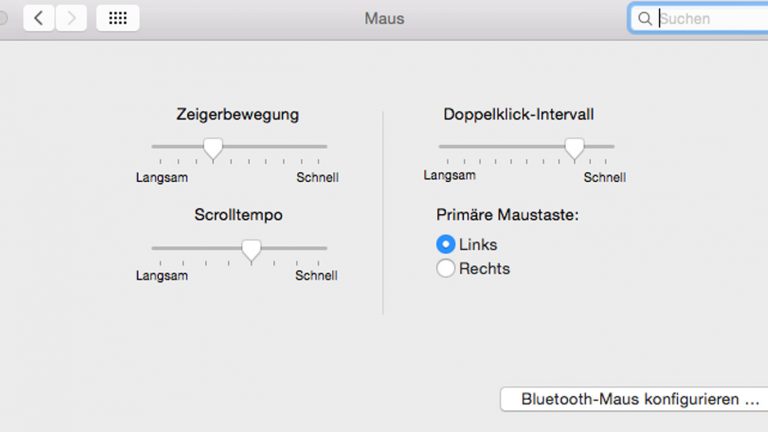Click the Schnell label under Scrolltempo
Image resolution: width=768 pixels, height=432 pixels.
click(x=316, y=276)
